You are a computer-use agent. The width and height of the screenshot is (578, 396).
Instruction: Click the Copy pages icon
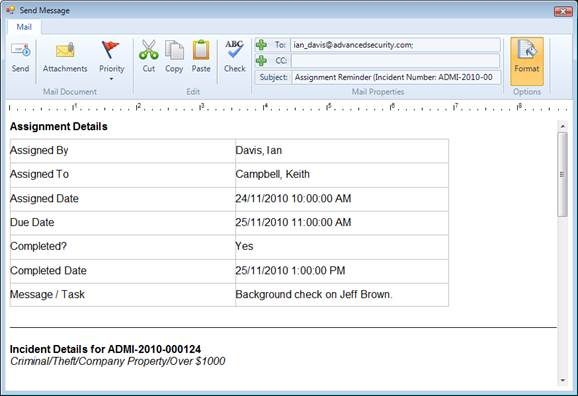[x=174, y=50]
